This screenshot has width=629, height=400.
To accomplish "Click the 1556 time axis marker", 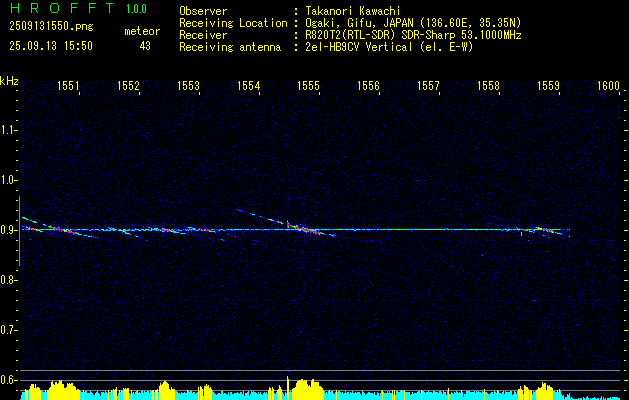I will tap(368, 86).
